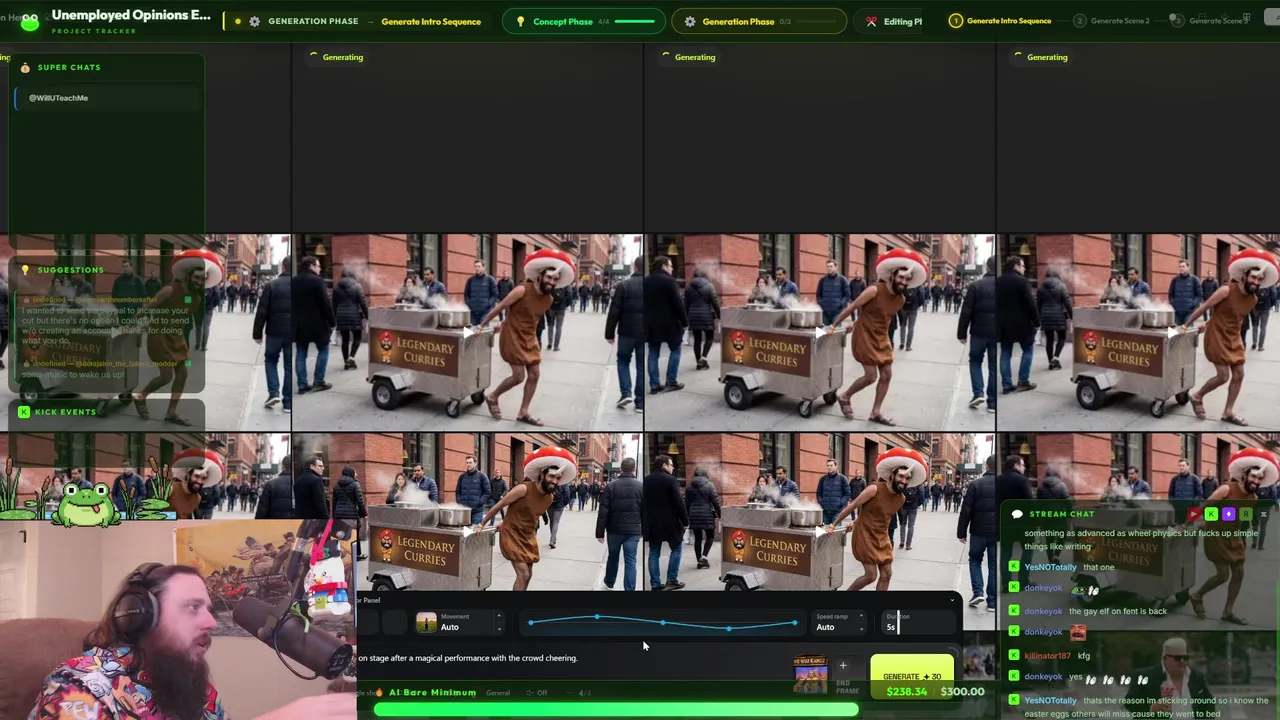Open the Concept Phase tab

point(585,21)
